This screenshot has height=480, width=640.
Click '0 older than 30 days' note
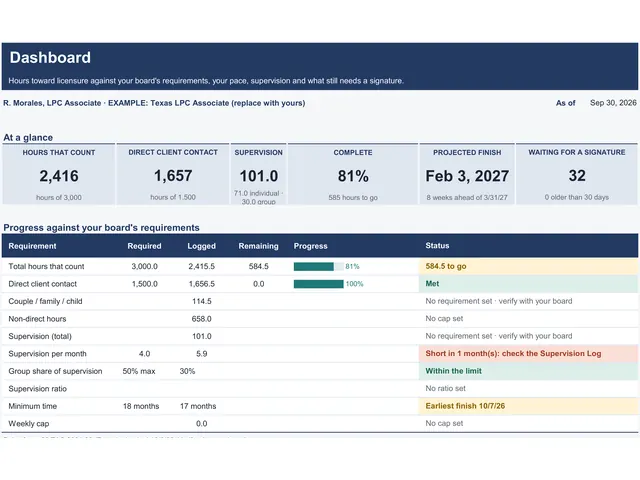(x=577, y=197)
